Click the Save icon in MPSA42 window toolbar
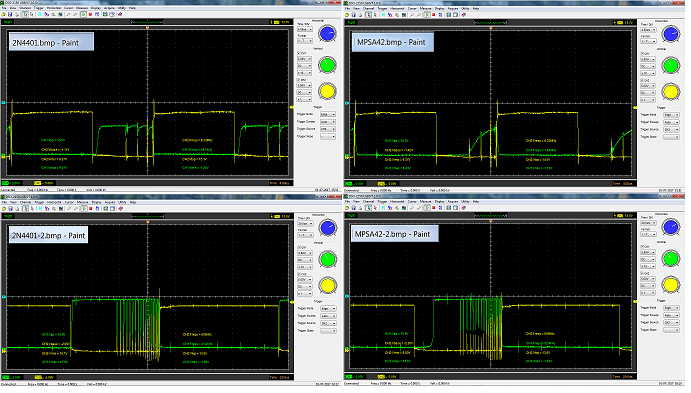The image size is (691, 393). click(353, 15)
